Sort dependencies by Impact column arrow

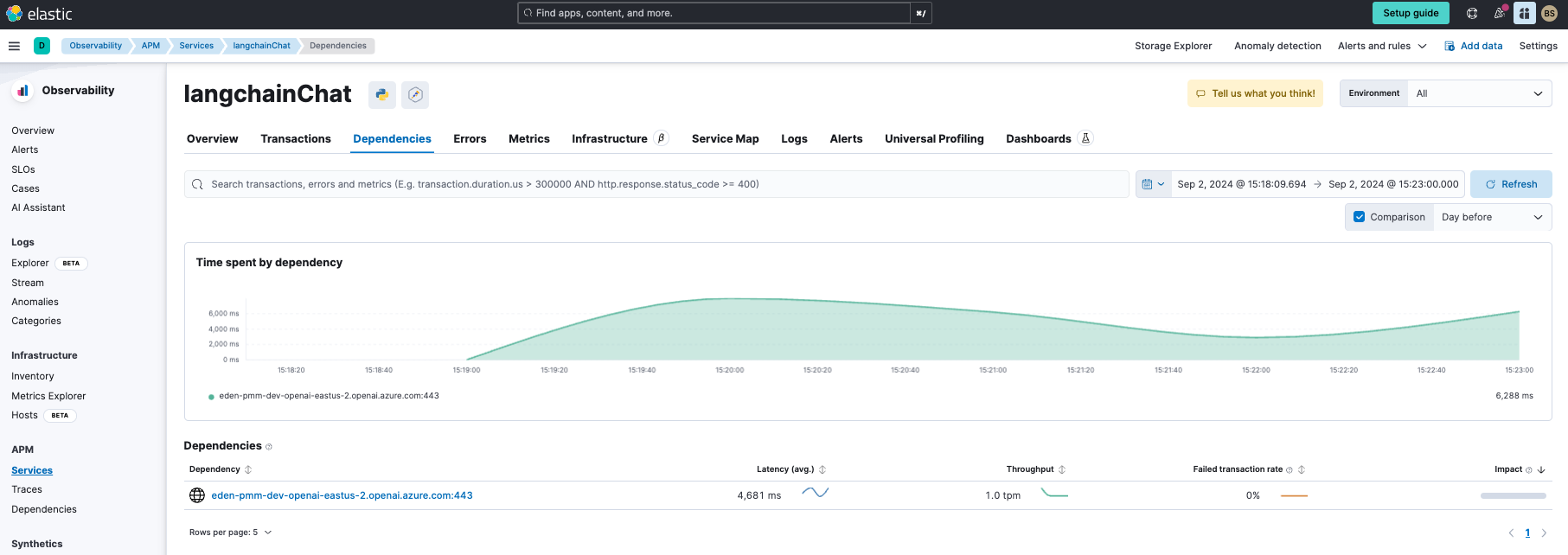tap(1541, 469)
